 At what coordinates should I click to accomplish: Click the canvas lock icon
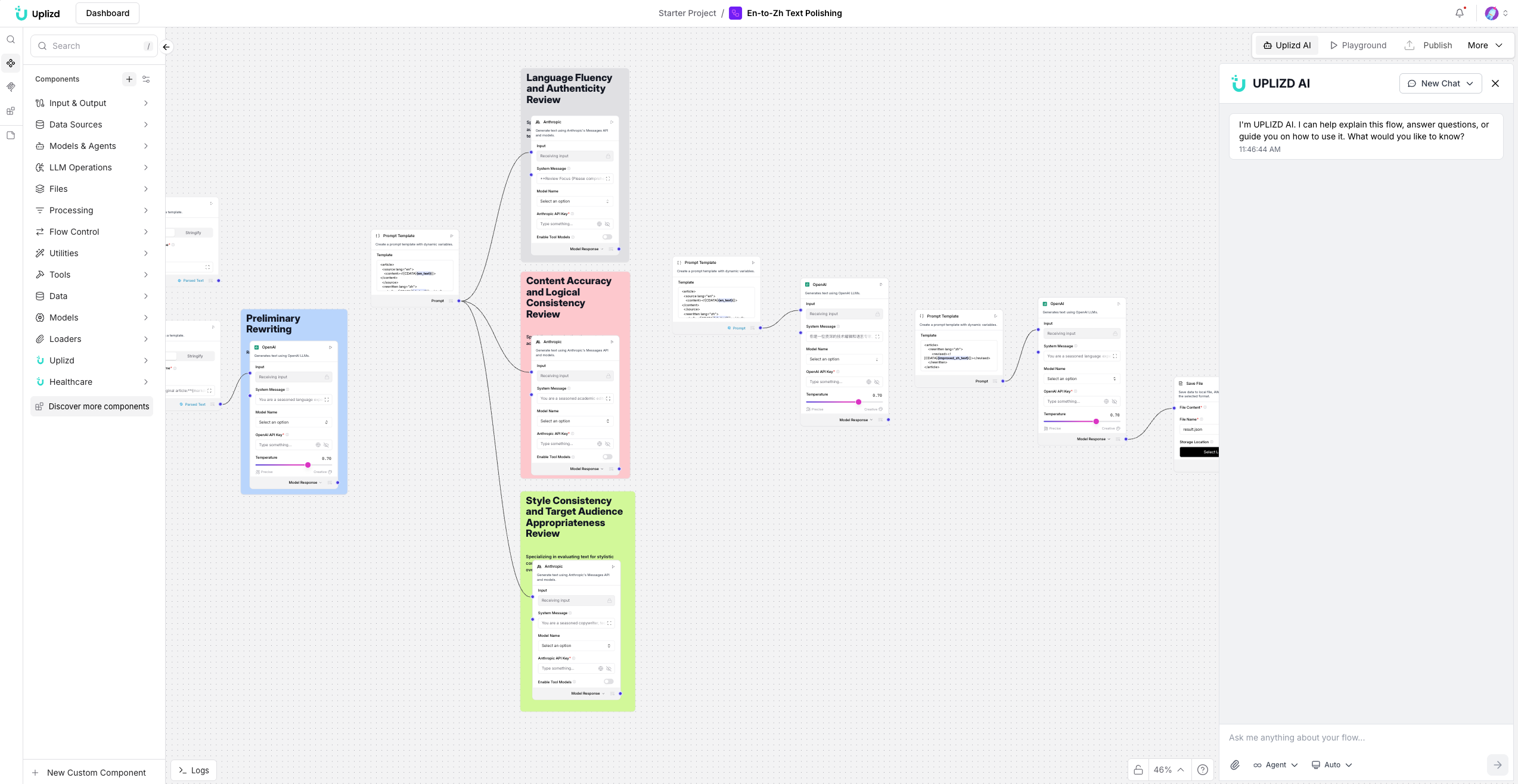click(x=1138, y=770)
